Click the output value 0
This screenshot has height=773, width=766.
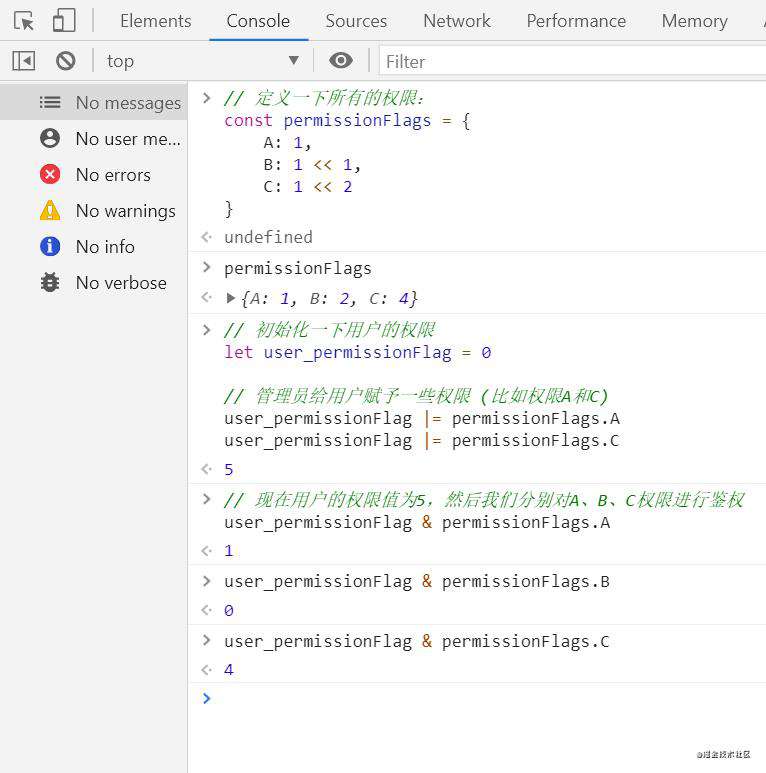tap(229, 610)
